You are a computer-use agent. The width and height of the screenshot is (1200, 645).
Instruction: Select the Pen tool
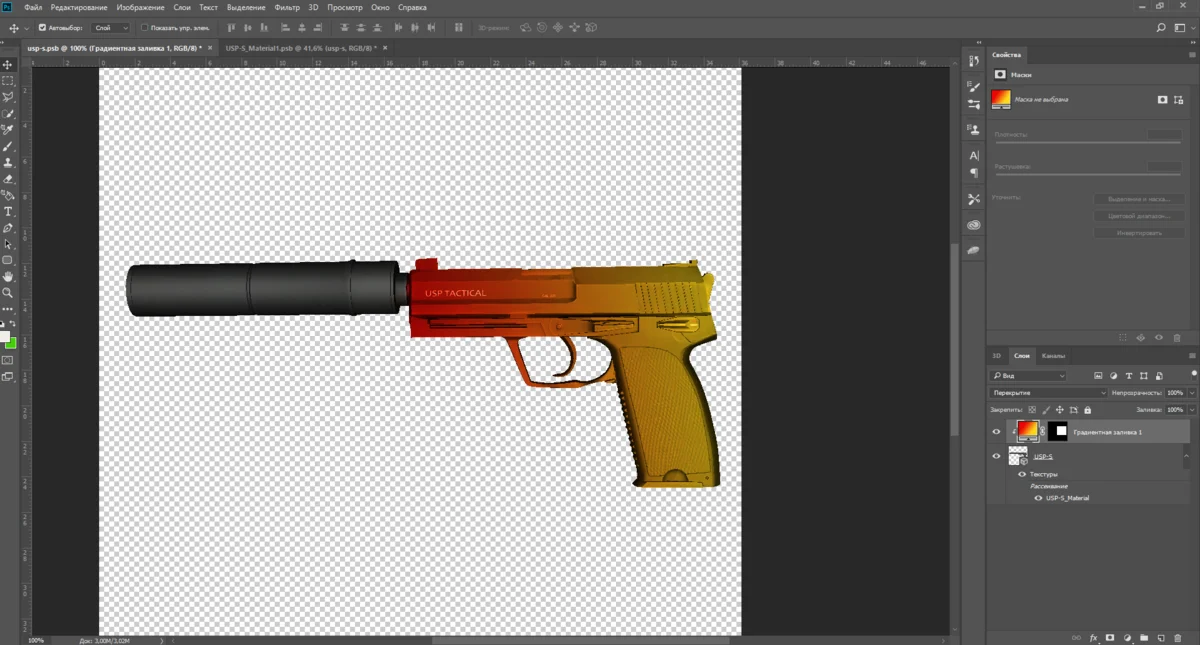click(8, 228)
